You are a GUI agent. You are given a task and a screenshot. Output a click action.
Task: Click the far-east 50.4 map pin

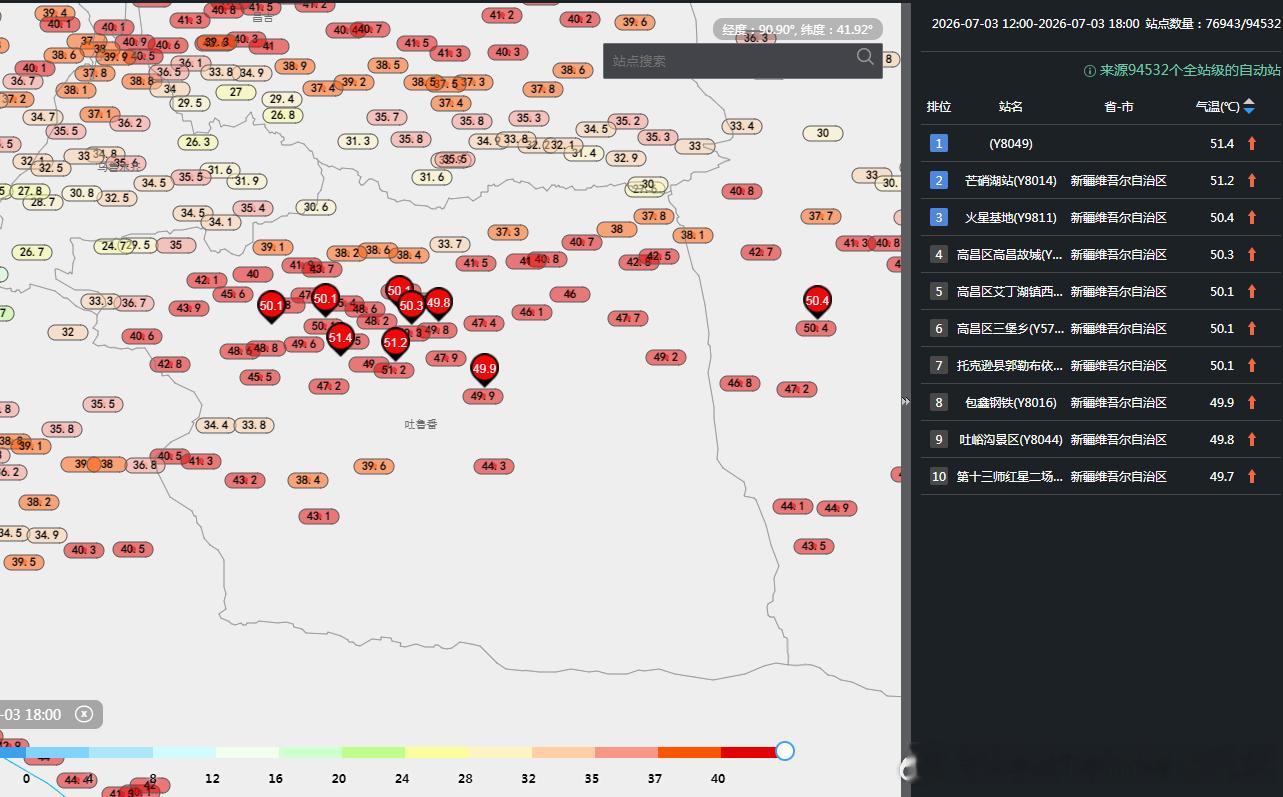pyautogui.click(x=817, y=302)
